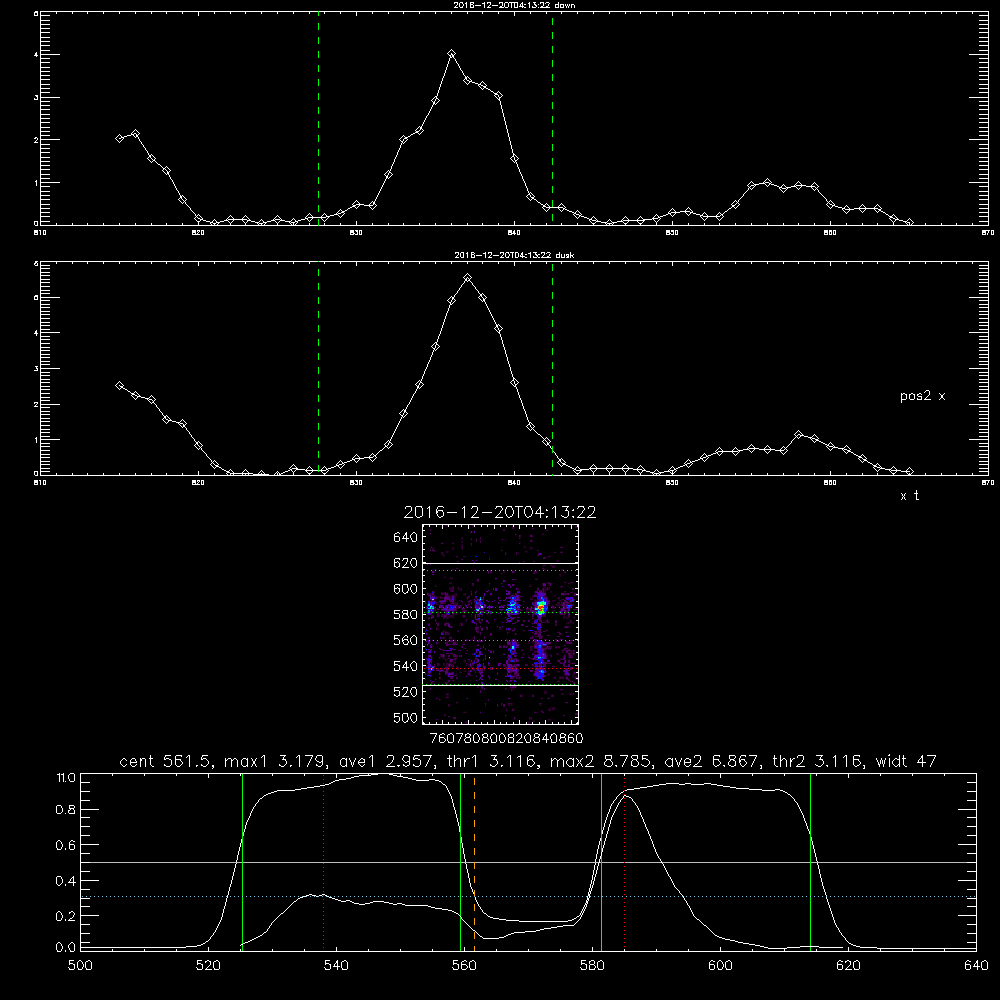Click the orange dashed center line
The width and height of the screenshot is (1000, 1000).
pos(474,862)
